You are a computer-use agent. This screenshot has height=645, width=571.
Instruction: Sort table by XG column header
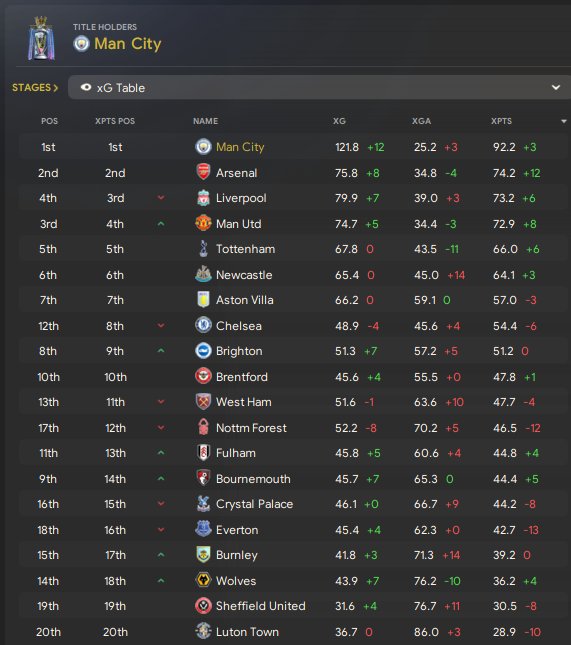point(339,121)
